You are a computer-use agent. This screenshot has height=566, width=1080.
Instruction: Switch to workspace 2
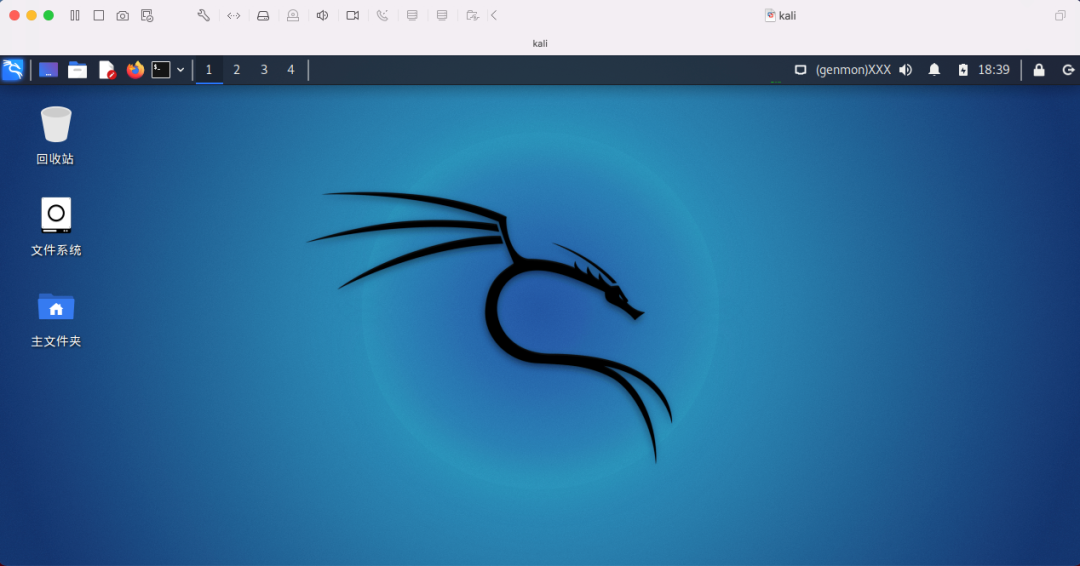(236, 70)
